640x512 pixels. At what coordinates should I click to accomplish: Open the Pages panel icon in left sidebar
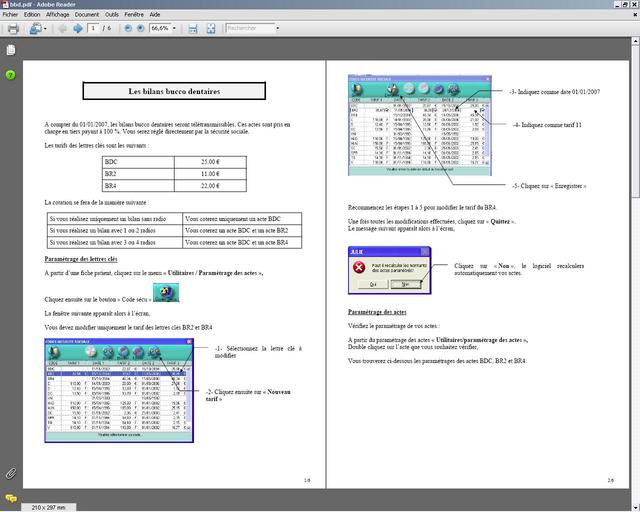click(x=11, y=50)
